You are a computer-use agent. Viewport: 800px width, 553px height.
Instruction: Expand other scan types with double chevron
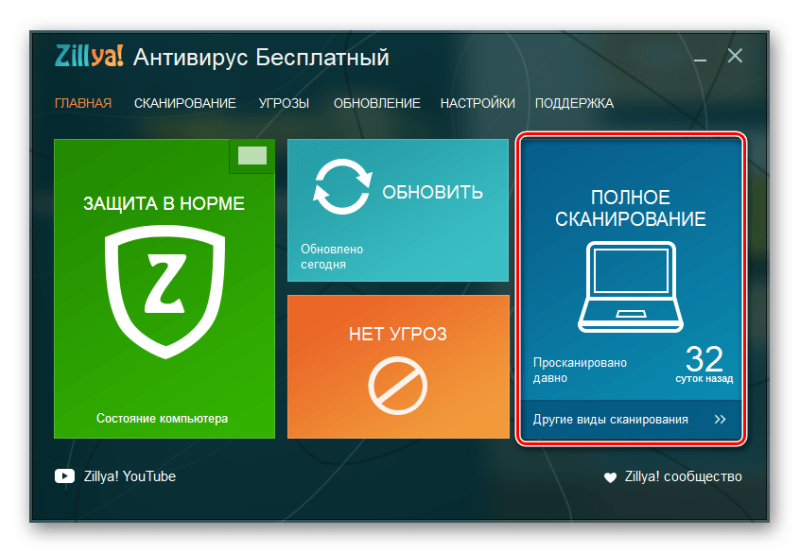720,419
